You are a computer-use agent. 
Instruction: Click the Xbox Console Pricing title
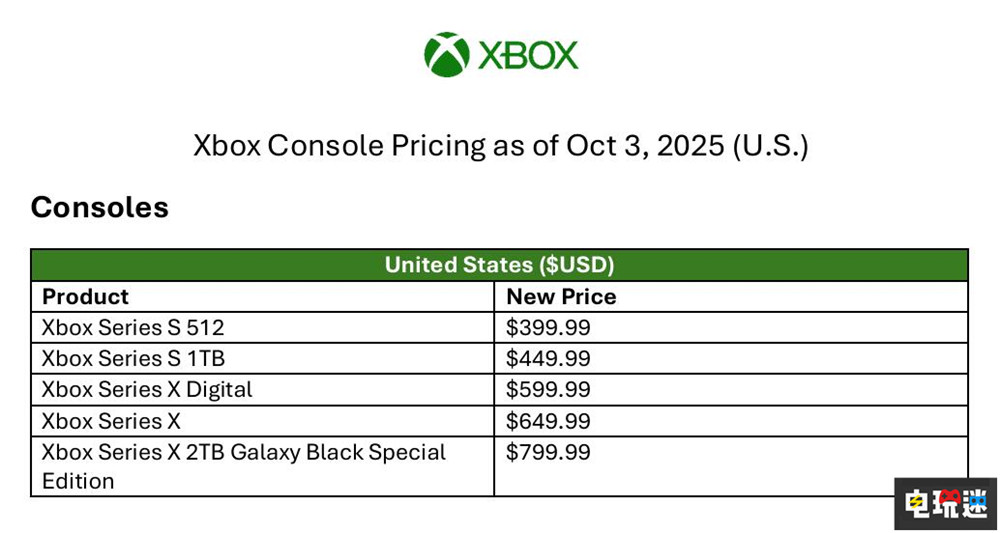tap(499, 146)
